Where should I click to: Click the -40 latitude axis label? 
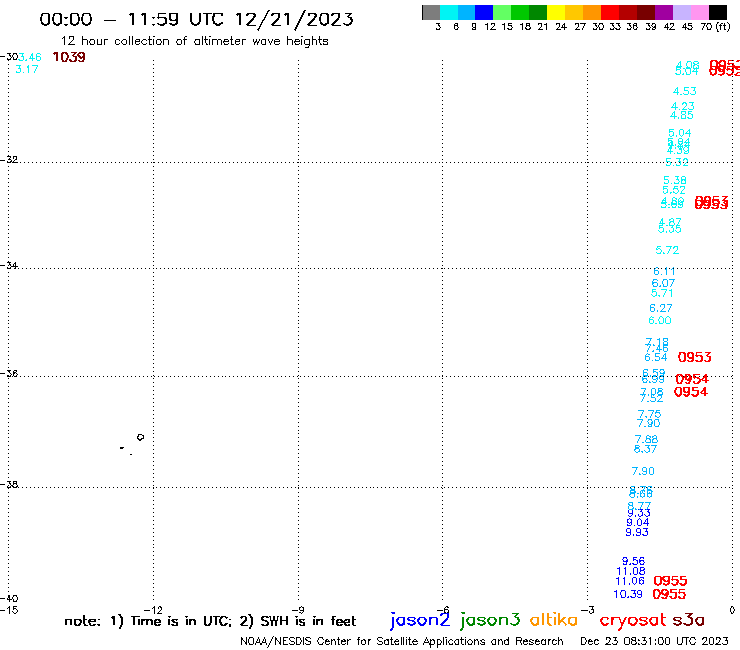9,599
